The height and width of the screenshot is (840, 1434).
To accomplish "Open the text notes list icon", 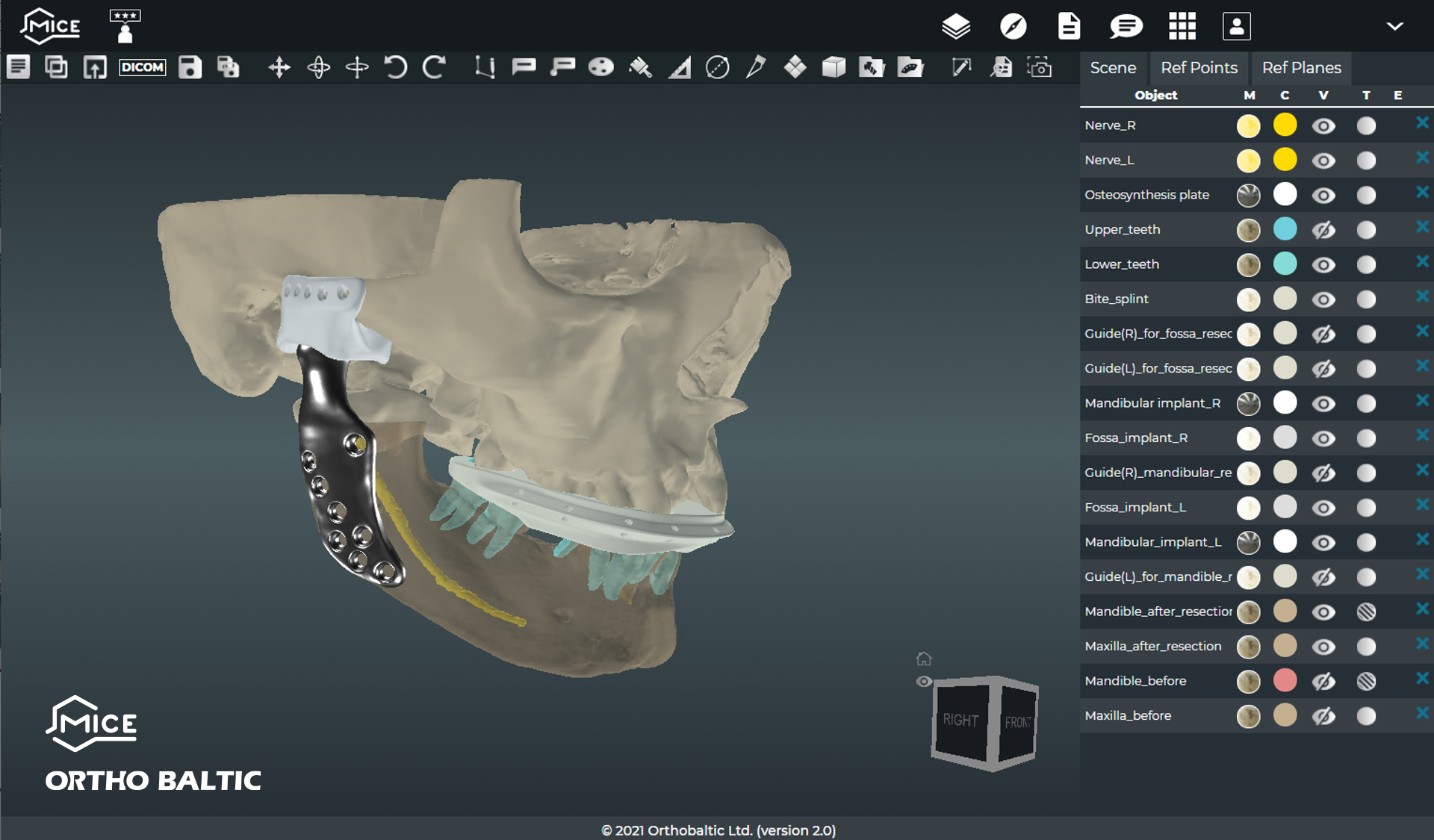I will (18, 67).
